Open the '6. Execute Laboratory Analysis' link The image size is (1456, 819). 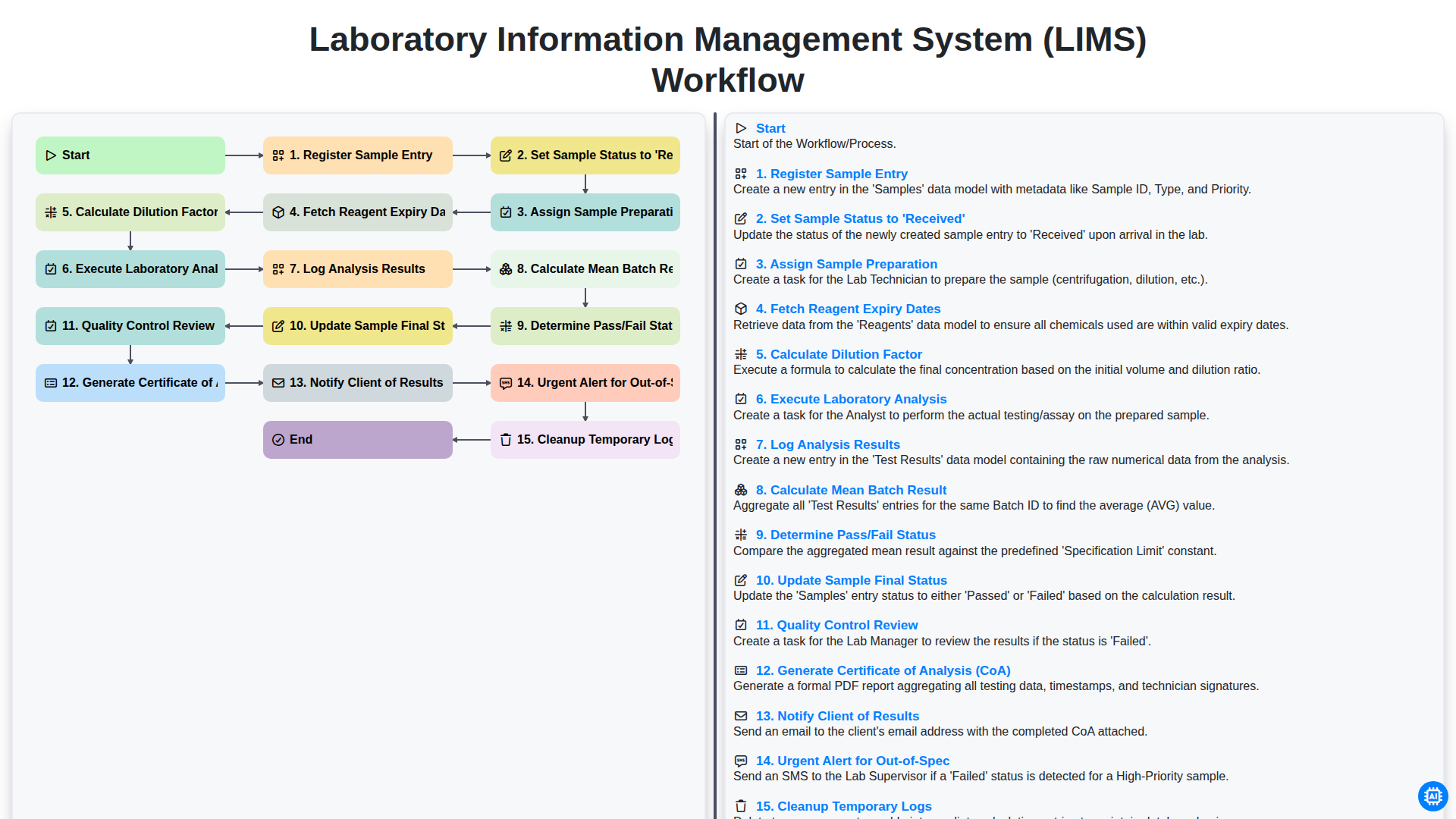click(851, 400)
